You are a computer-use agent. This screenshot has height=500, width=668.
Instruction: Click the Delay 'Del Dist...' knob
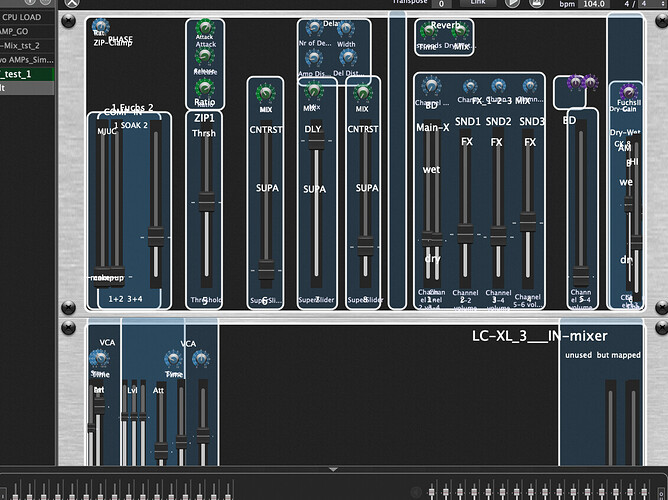[x=348, y=57]
